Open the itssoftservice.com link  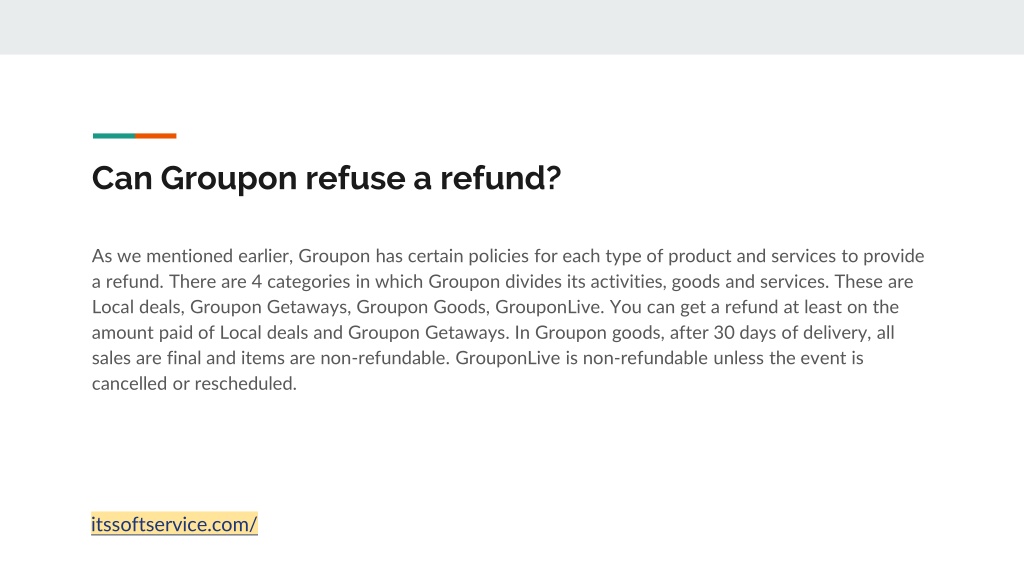(174, 524)
